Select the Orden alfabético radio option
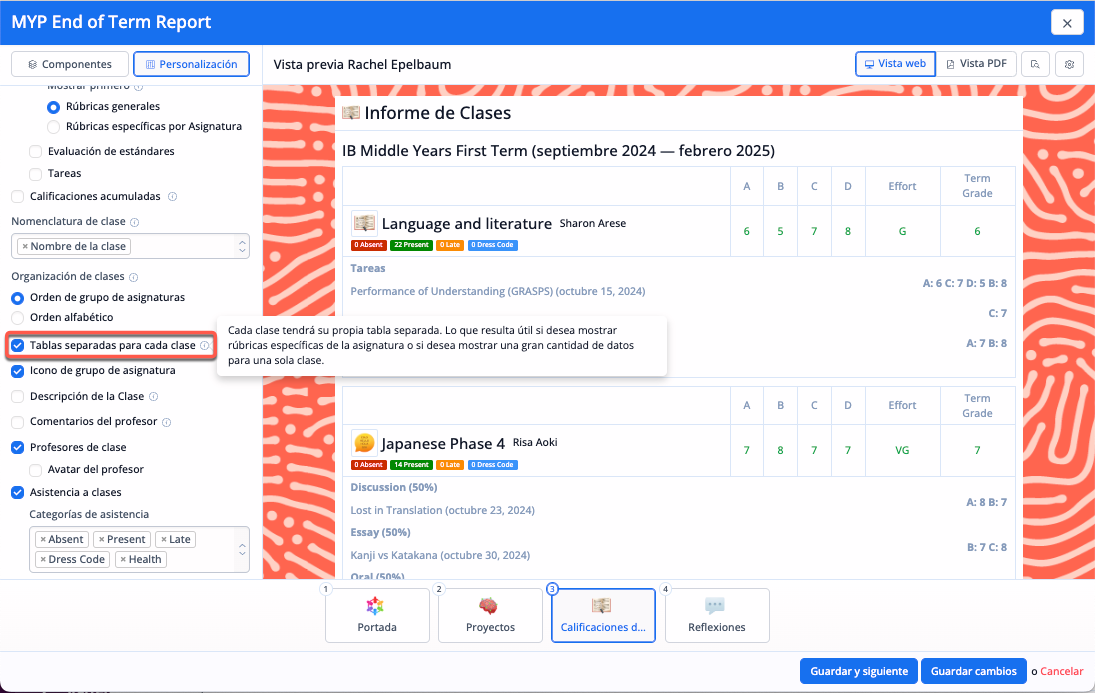Screen dimensions: 1095x693 click(17, 318)
